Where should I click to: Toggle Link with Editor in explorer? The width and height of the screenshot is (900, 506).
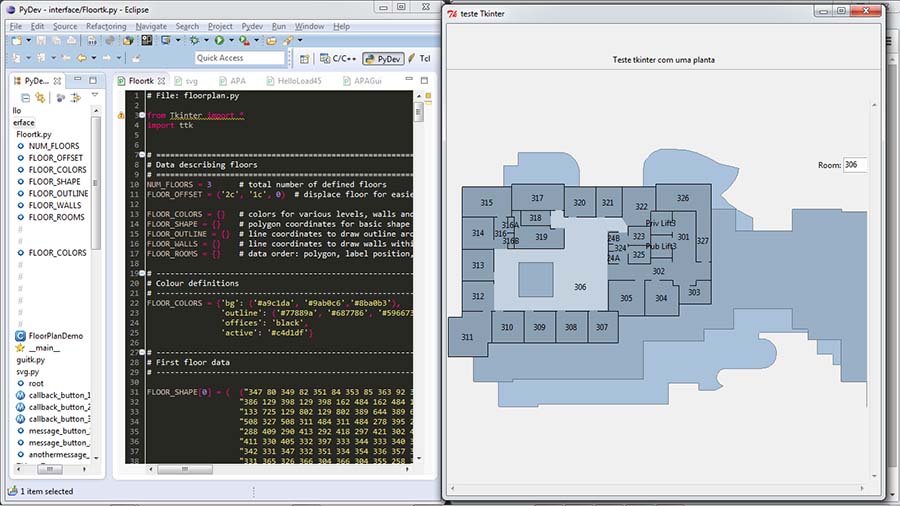tap(40, 98)
